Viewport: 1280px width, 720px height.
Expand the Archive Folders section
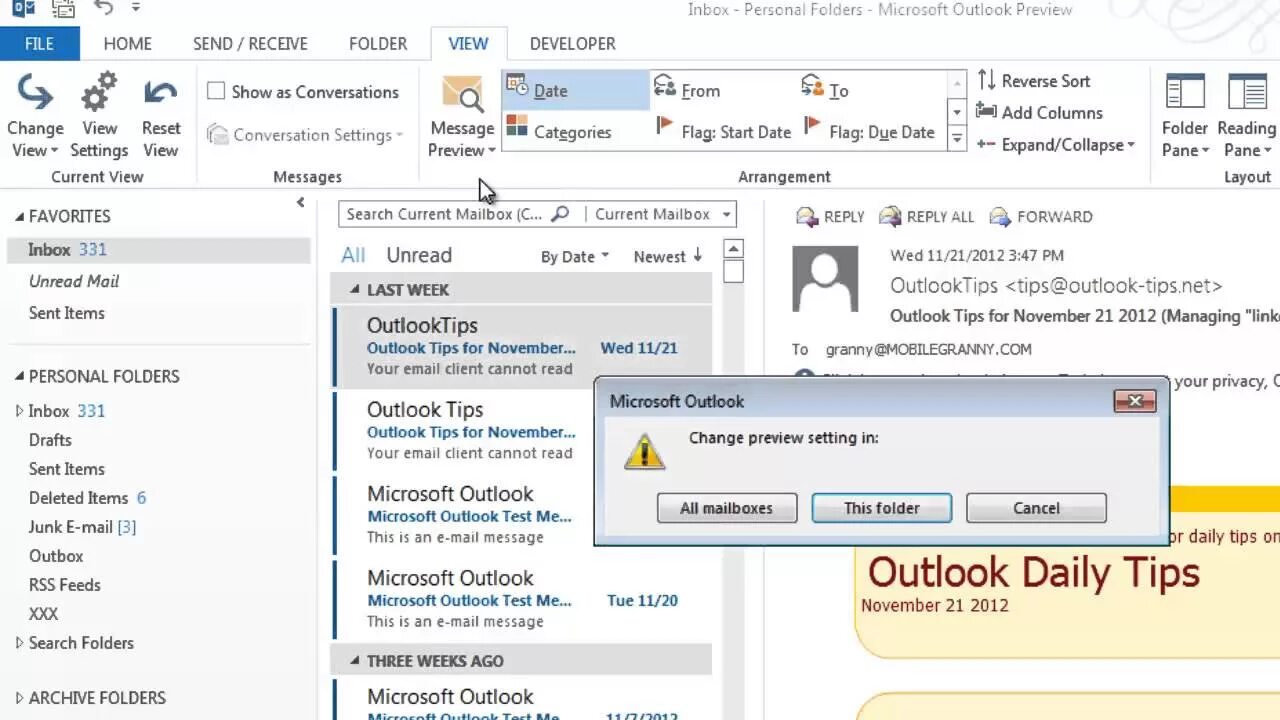[19, 698]
